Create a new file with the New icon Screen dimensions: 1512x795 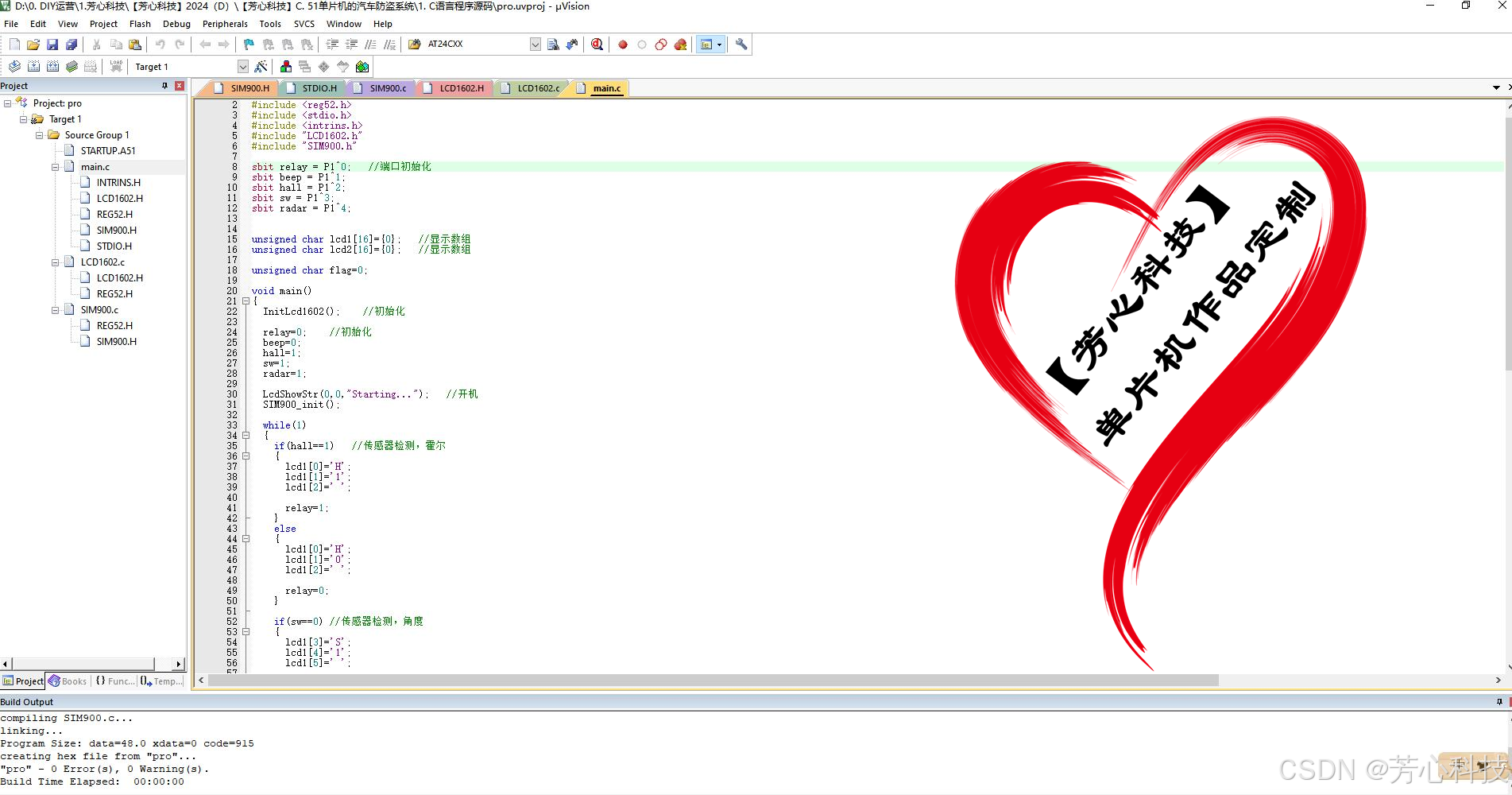pyautogui.click(x=14, y=45)
